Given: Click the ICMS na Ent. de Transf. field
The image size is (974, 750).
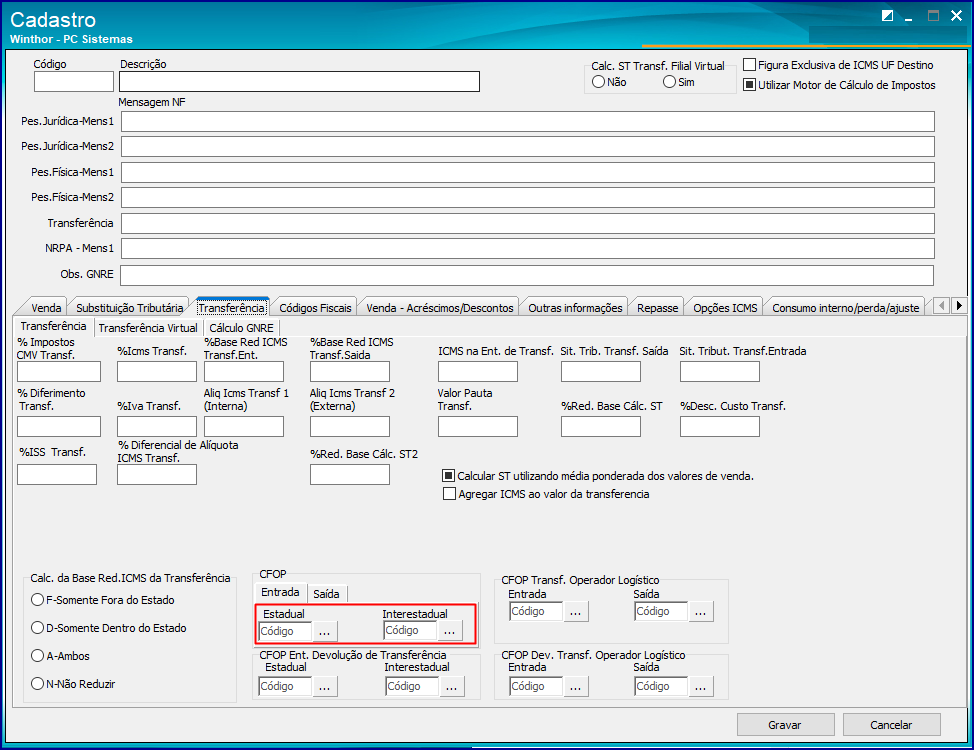Looking at the screenshot, I should [478, 372].
